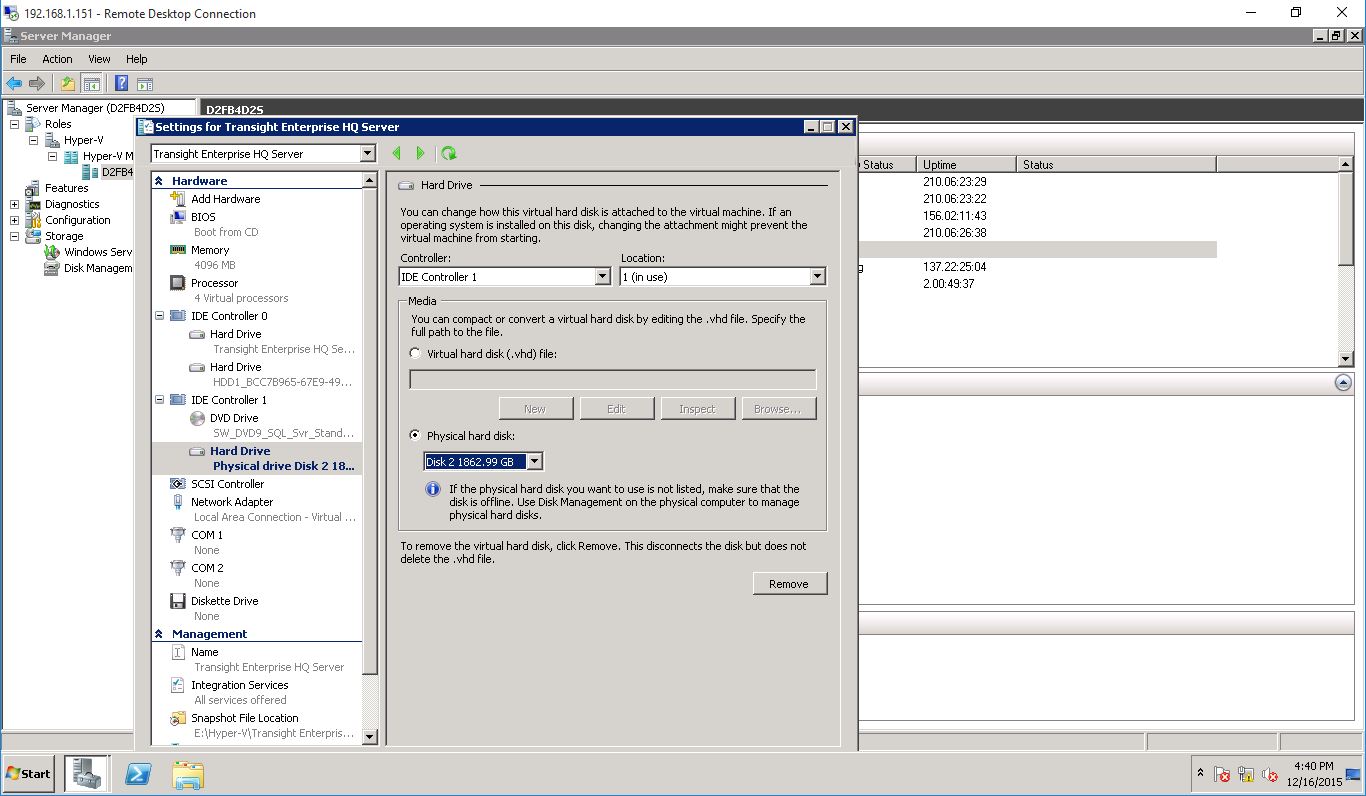Click the Uptime column header

click(966, 164)
